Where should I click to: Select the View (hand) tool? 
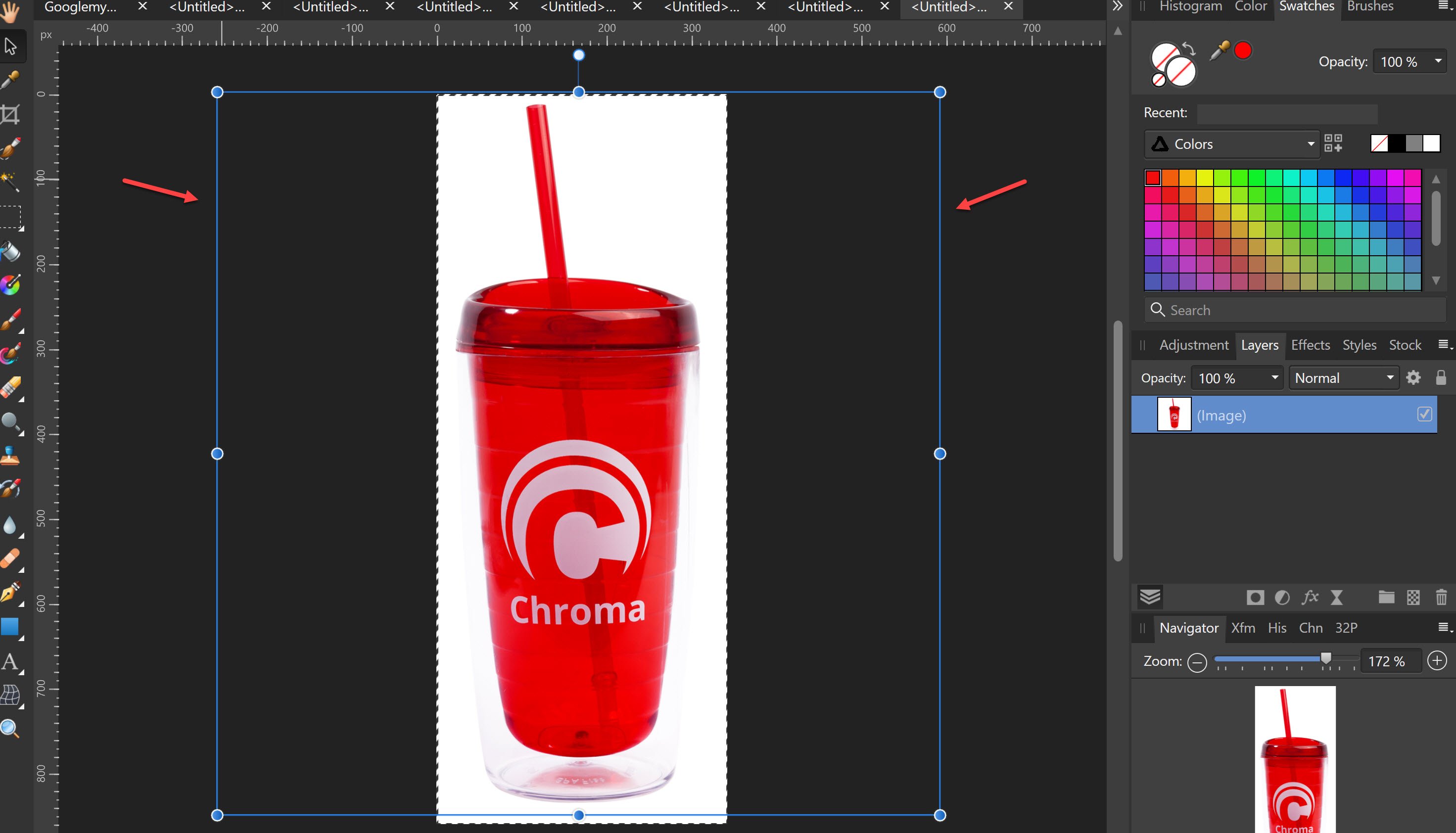[x=10, y=11]
